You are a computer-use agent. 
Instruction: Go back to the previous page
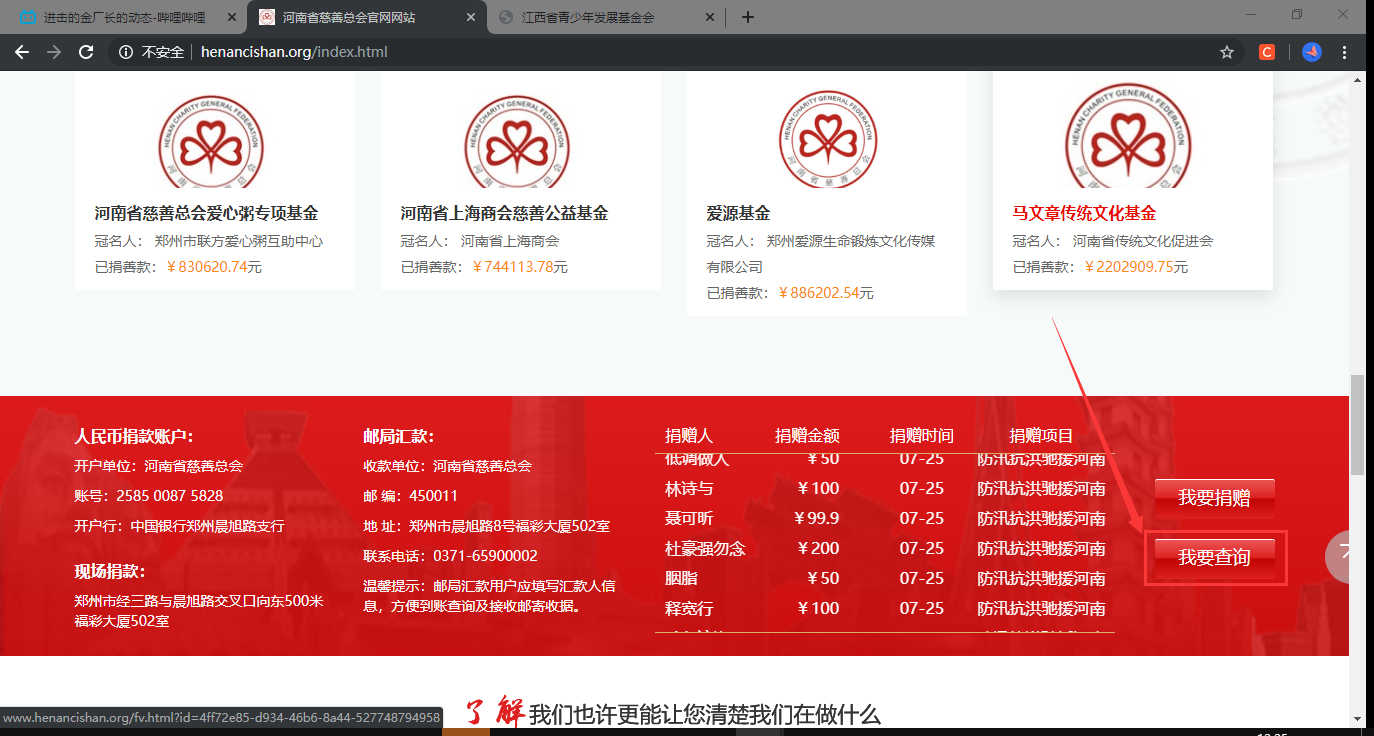22,52
